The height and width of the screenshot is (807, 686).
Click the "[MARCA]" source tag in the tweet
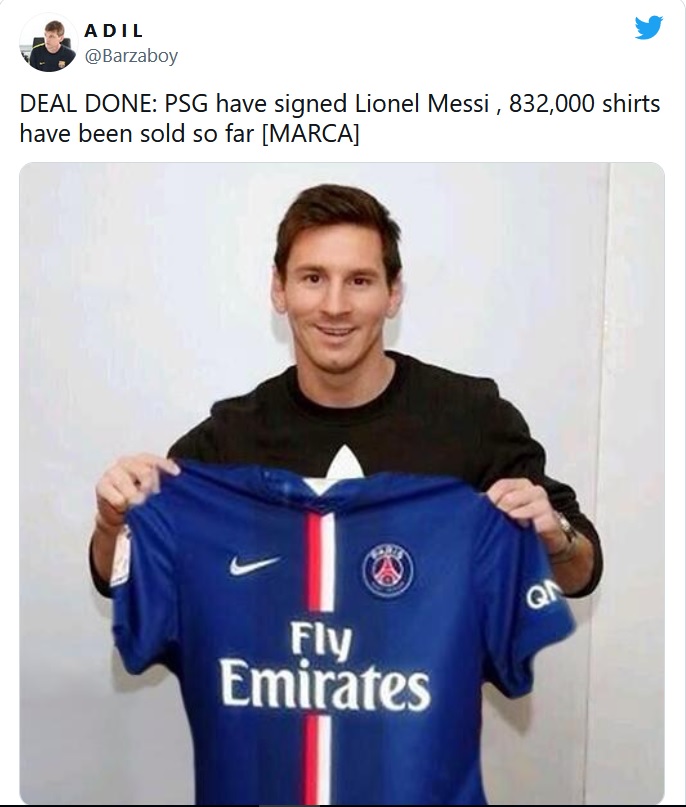tap(309, 133)
